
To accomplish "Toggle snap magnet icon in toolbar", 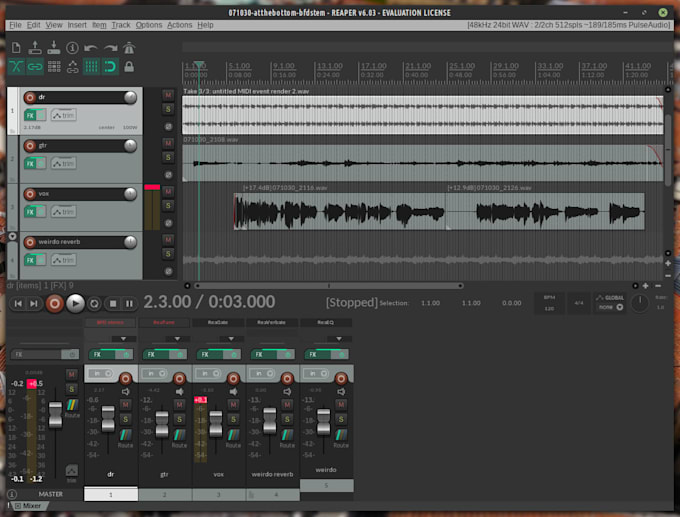I will pyautogui.click(x=110, y=67).
